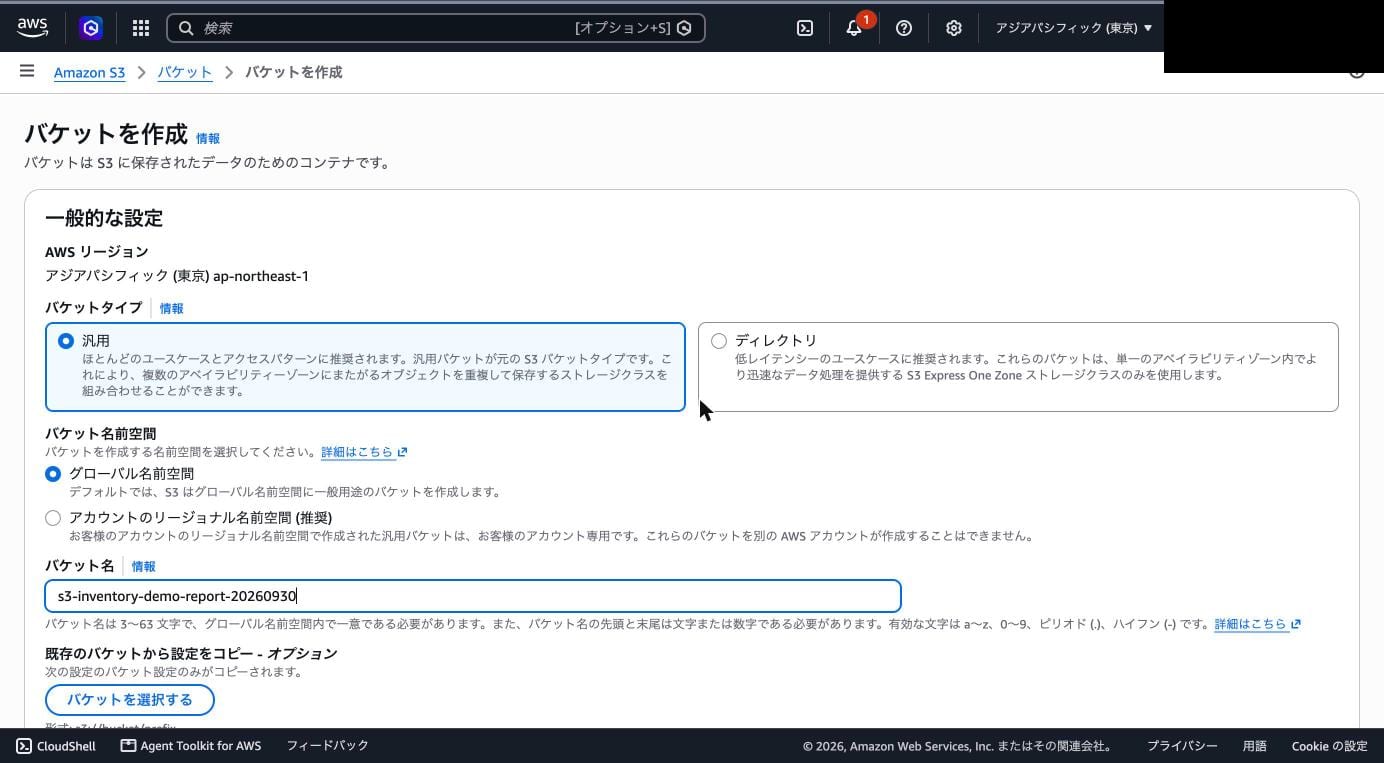Open the purple Amazon Q icon

tap(91, 28)
